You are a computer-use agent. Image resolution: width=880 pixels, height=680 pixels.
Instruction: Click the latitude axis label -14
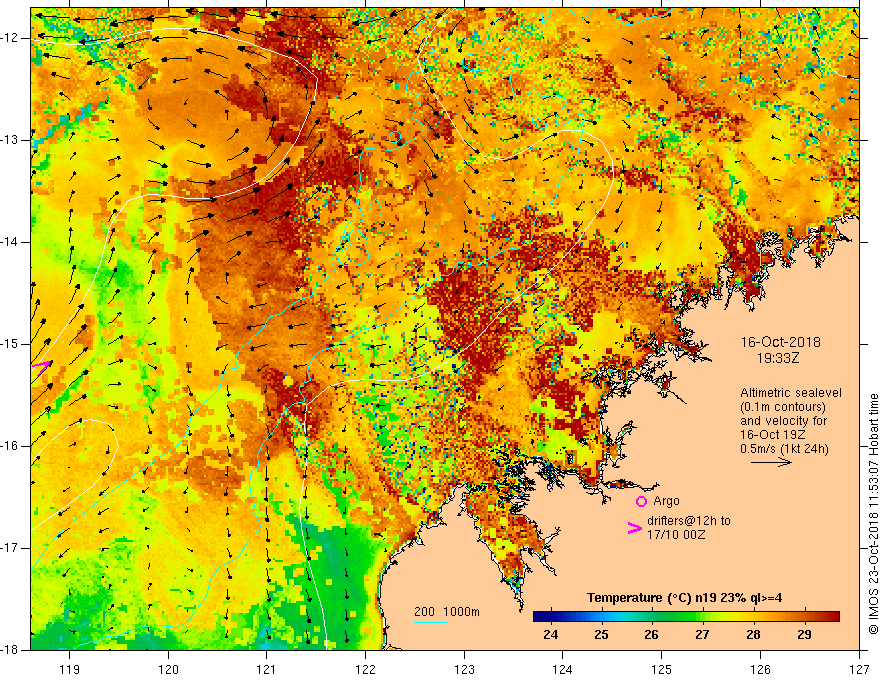click(10, 242)
